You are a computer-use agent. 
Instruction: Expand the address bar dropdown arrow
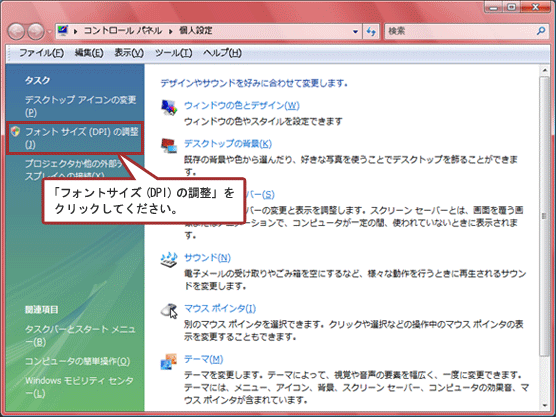coord(355,32)
